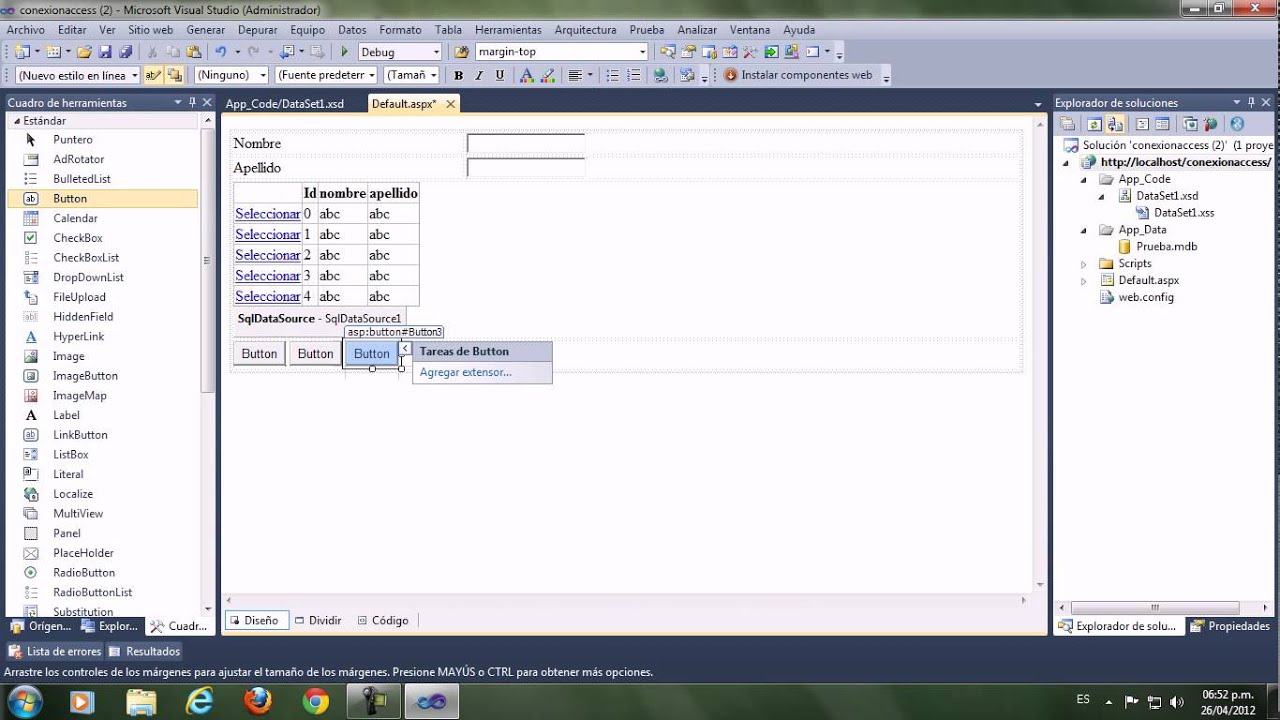Image resolution: width=1280 pixels, height=720 pixels.
Task: Click the Explorador de soluciones horizontal scrollbar
Action: click(x=1157, y=607)
